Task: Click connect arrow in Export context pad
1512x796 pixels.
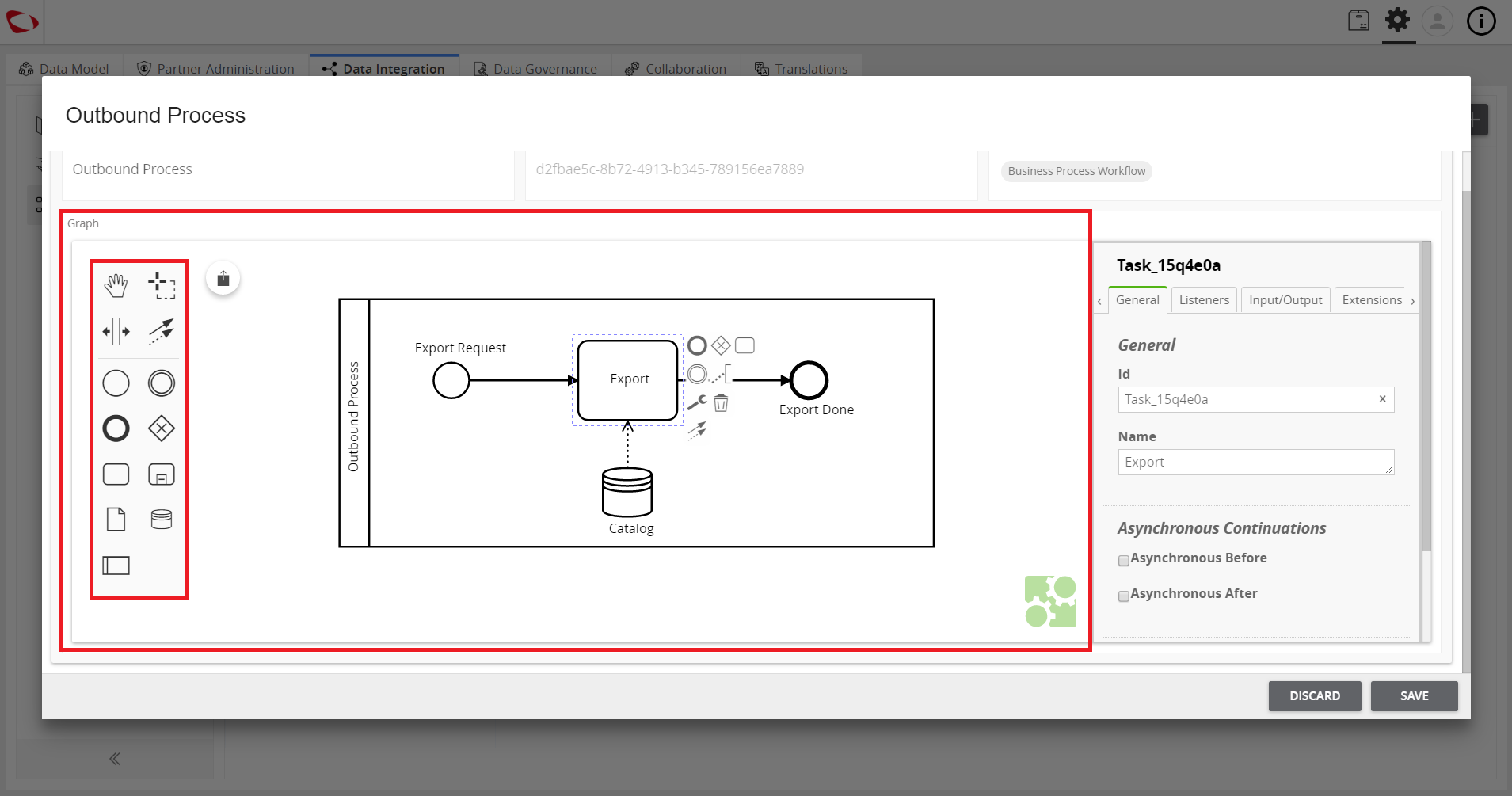Action: coord(697,431)
